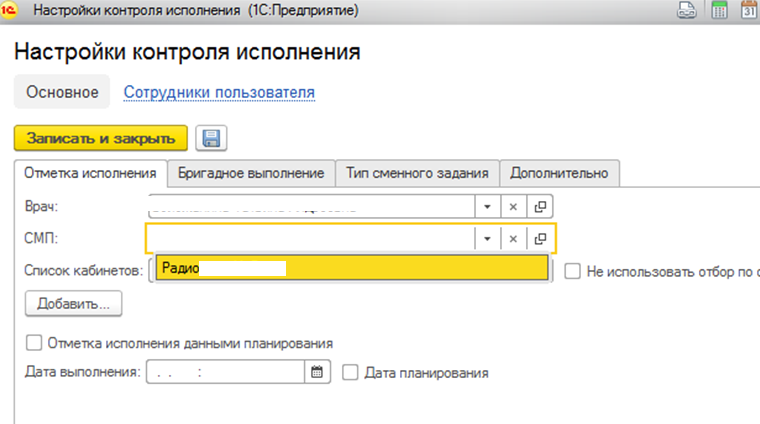Switch to Бригадное выполнение tab
Viewport: 760px width, 424px height.
coord(251,173)
